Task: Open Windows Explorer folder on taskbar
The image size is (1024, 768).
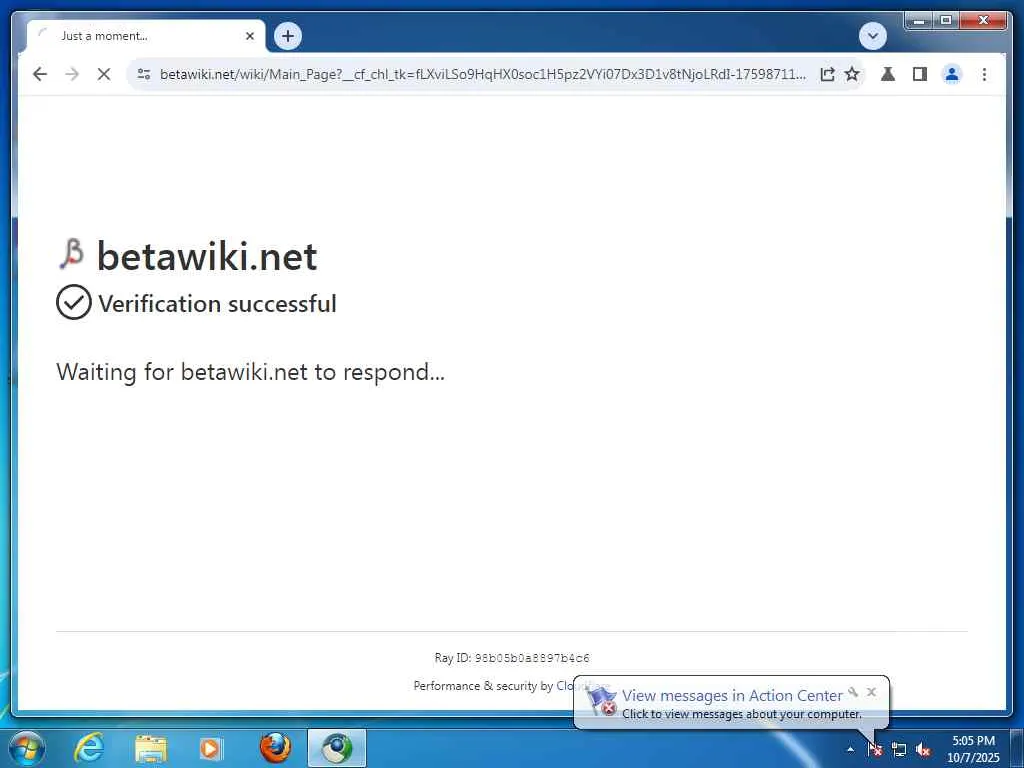Action: coord(151,748)
